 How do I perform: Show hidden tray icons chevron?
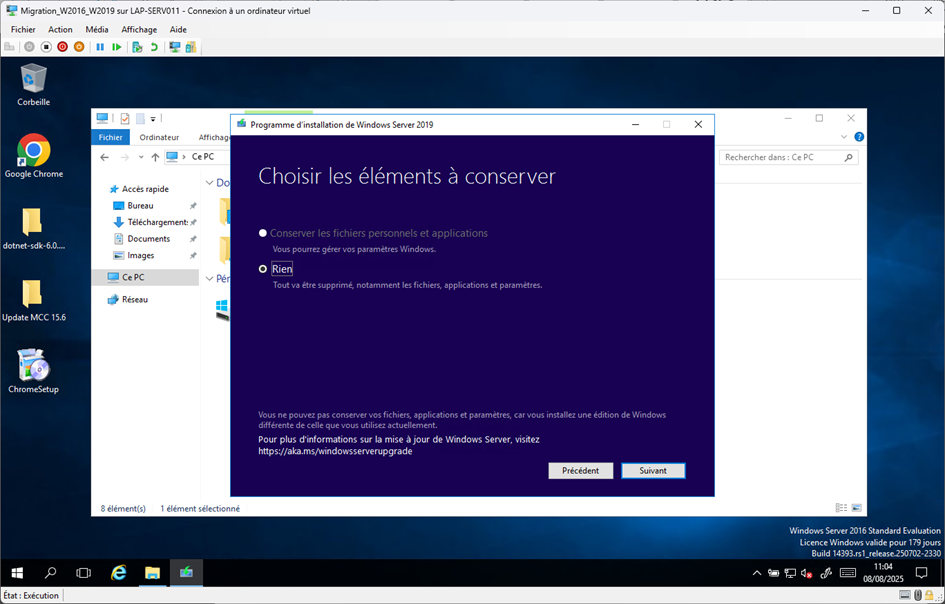coord(757,573)
